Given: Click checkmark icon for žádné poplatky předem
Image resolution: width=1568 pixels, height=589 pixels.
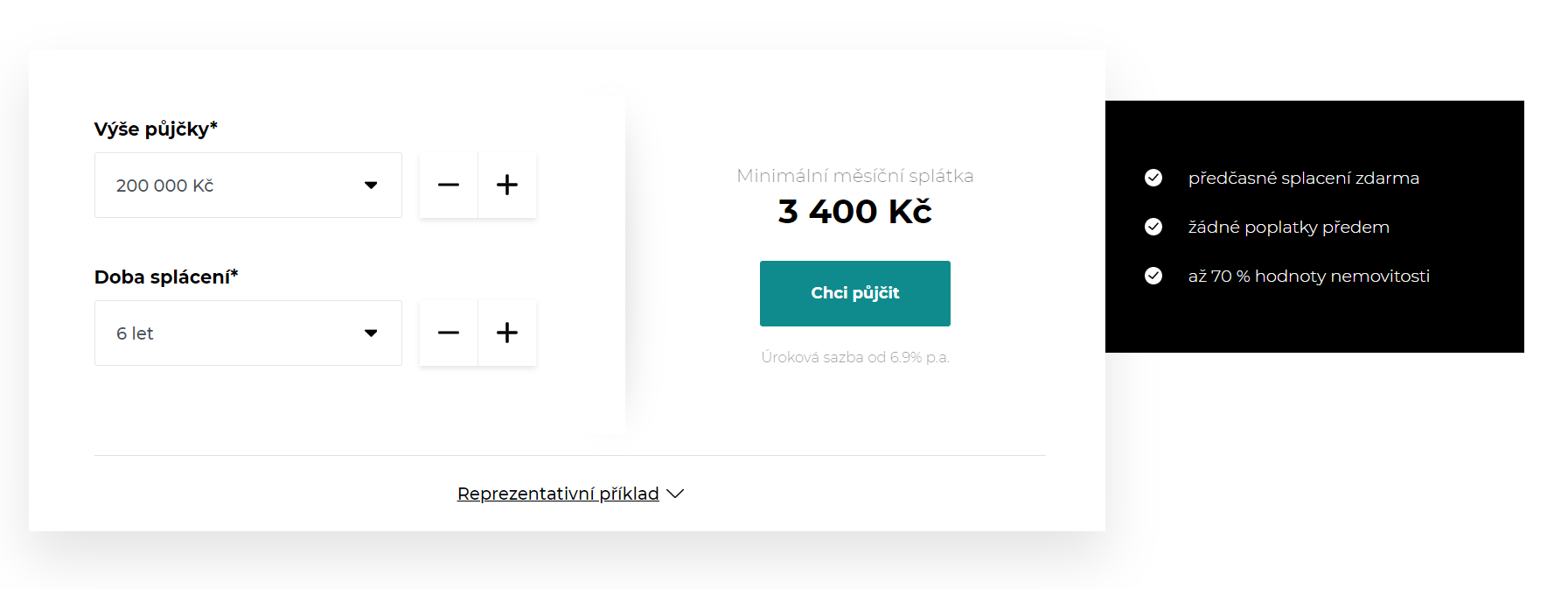Looking at the screenshot, I should pyautogui.click(x=1153, y=227).
